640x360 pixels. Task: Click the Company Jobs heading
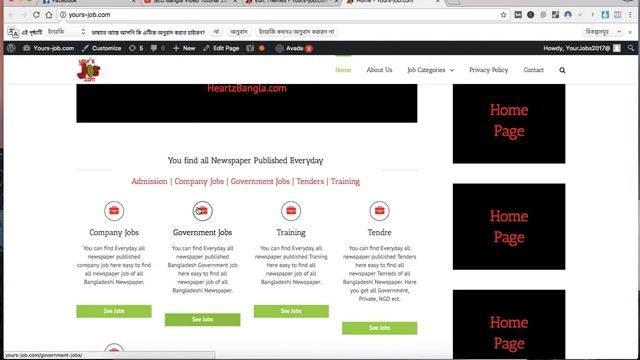114,233
